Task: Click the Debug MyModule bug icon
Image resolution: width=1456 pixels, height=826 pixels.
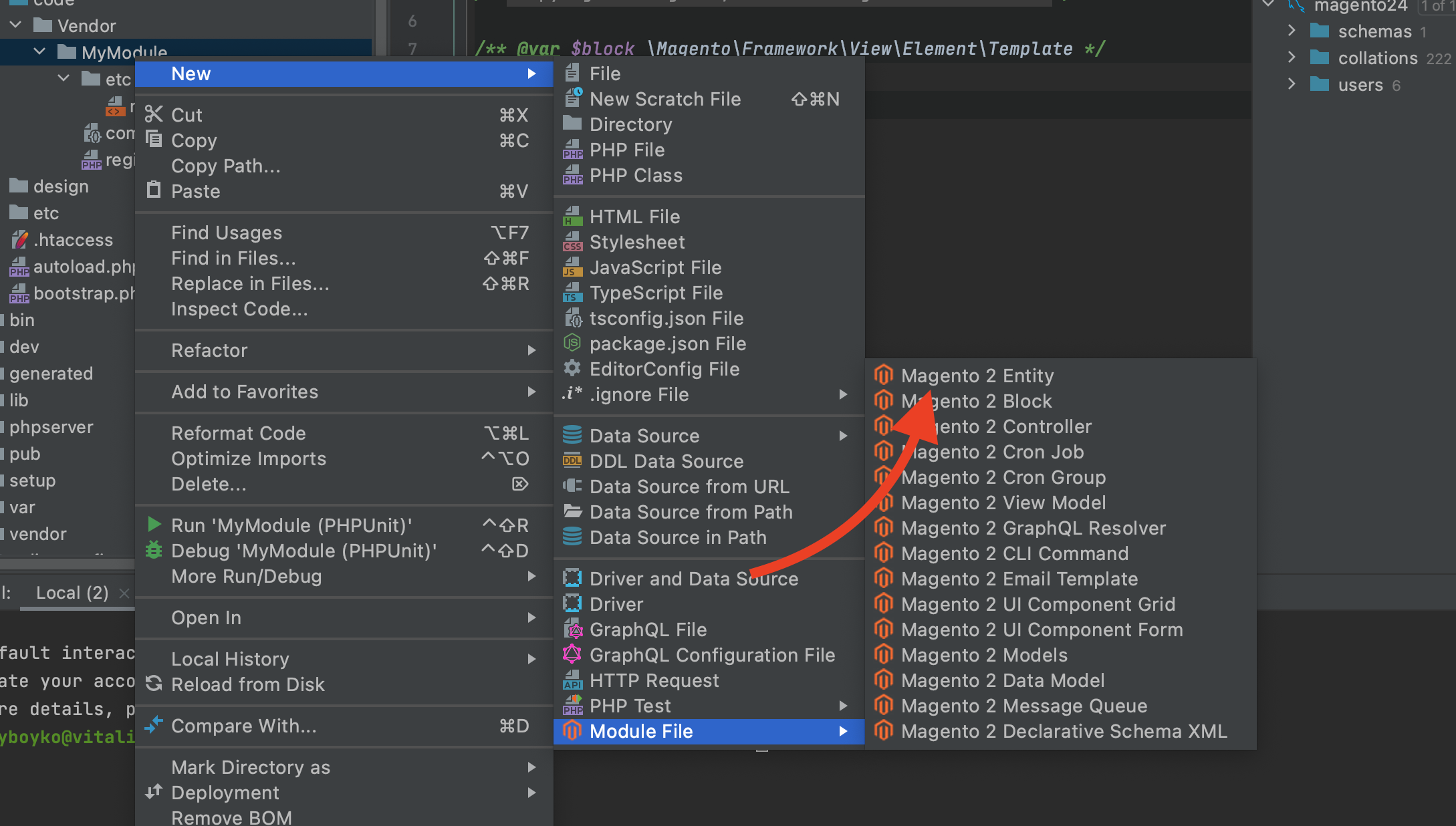Action: tap(154, 551)
